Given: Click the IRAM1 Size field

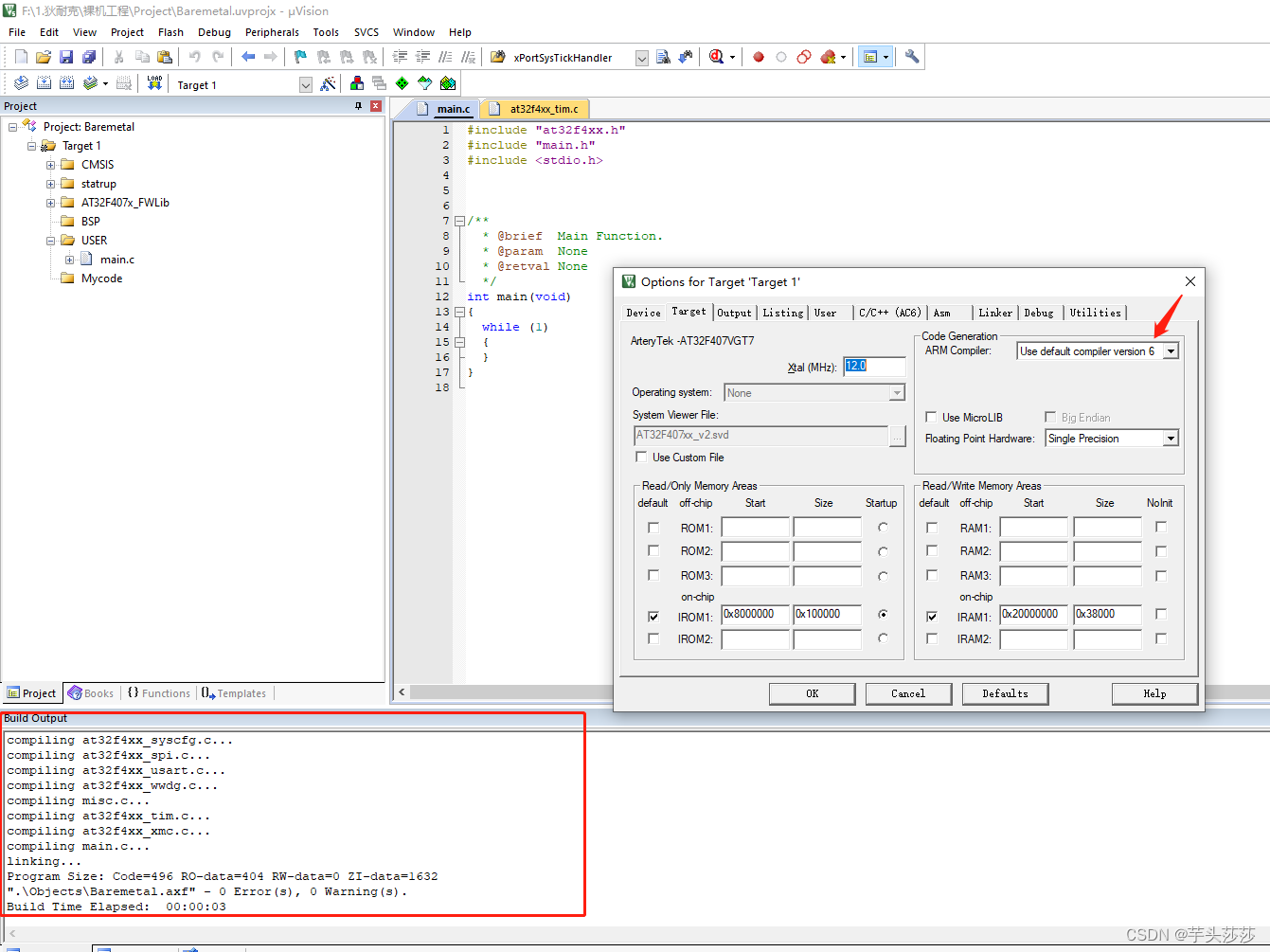Looking at the screenshot, I should [1107, 614].
